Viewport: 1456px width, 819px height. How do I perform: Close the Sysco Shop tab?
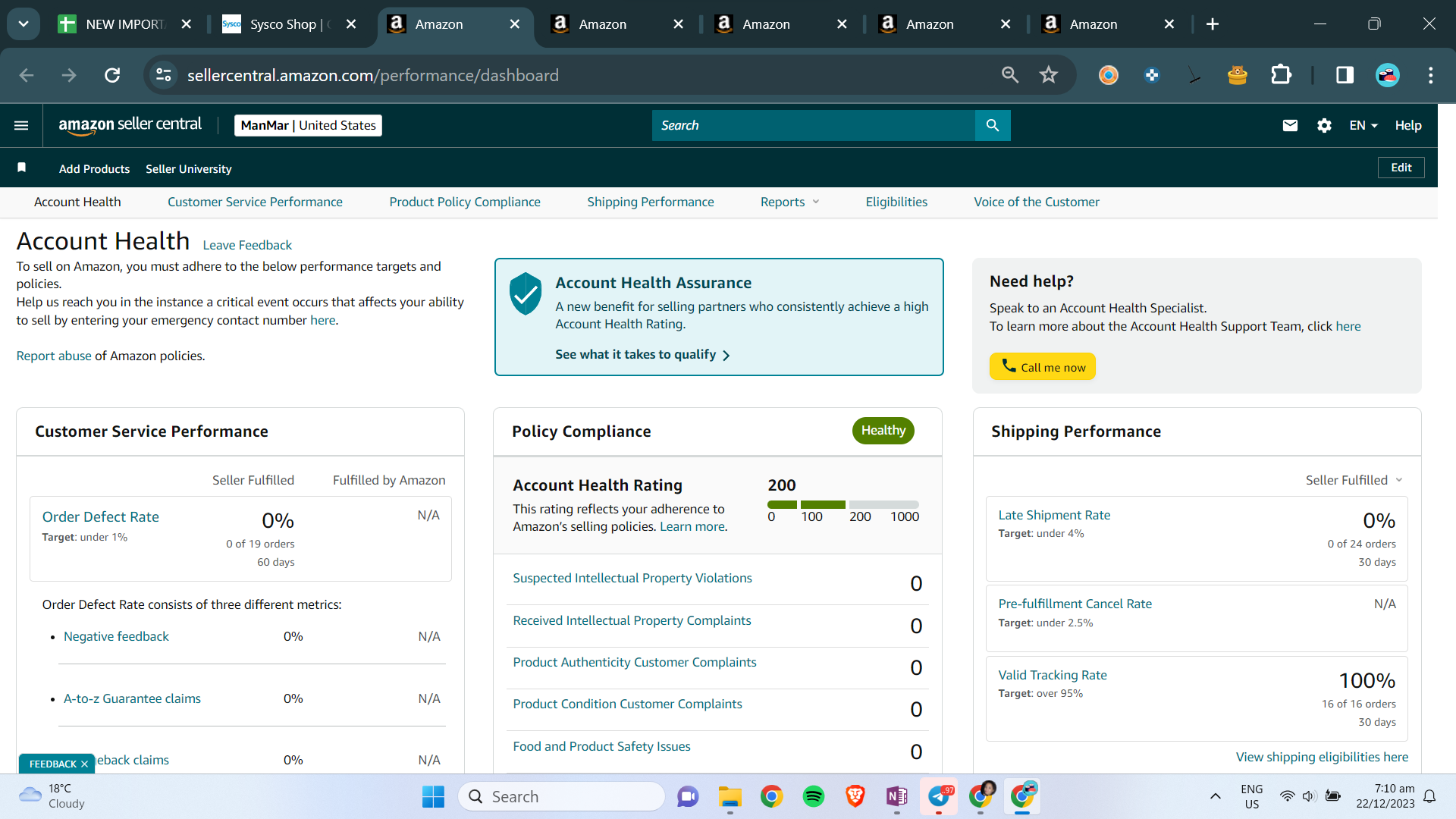[351, 24]
